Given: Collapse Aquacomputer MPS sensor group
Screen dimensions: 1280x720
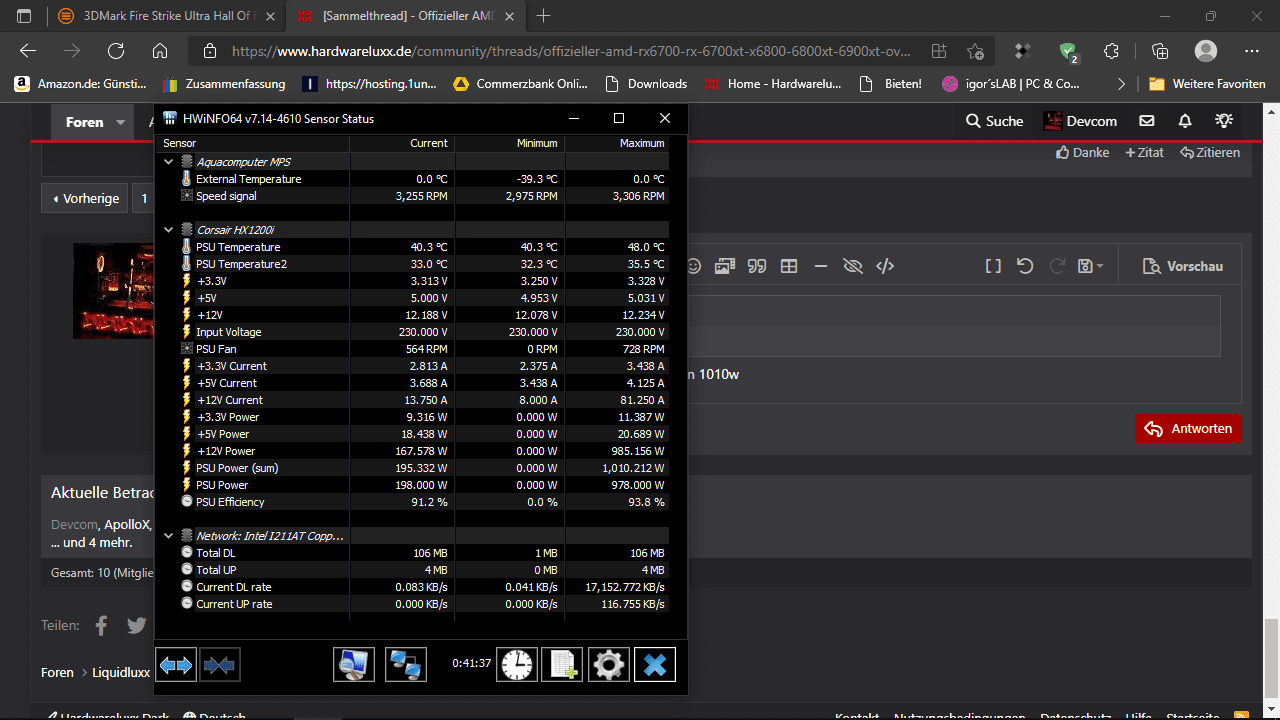Looking at the screenshot, I should click(168, 162).
